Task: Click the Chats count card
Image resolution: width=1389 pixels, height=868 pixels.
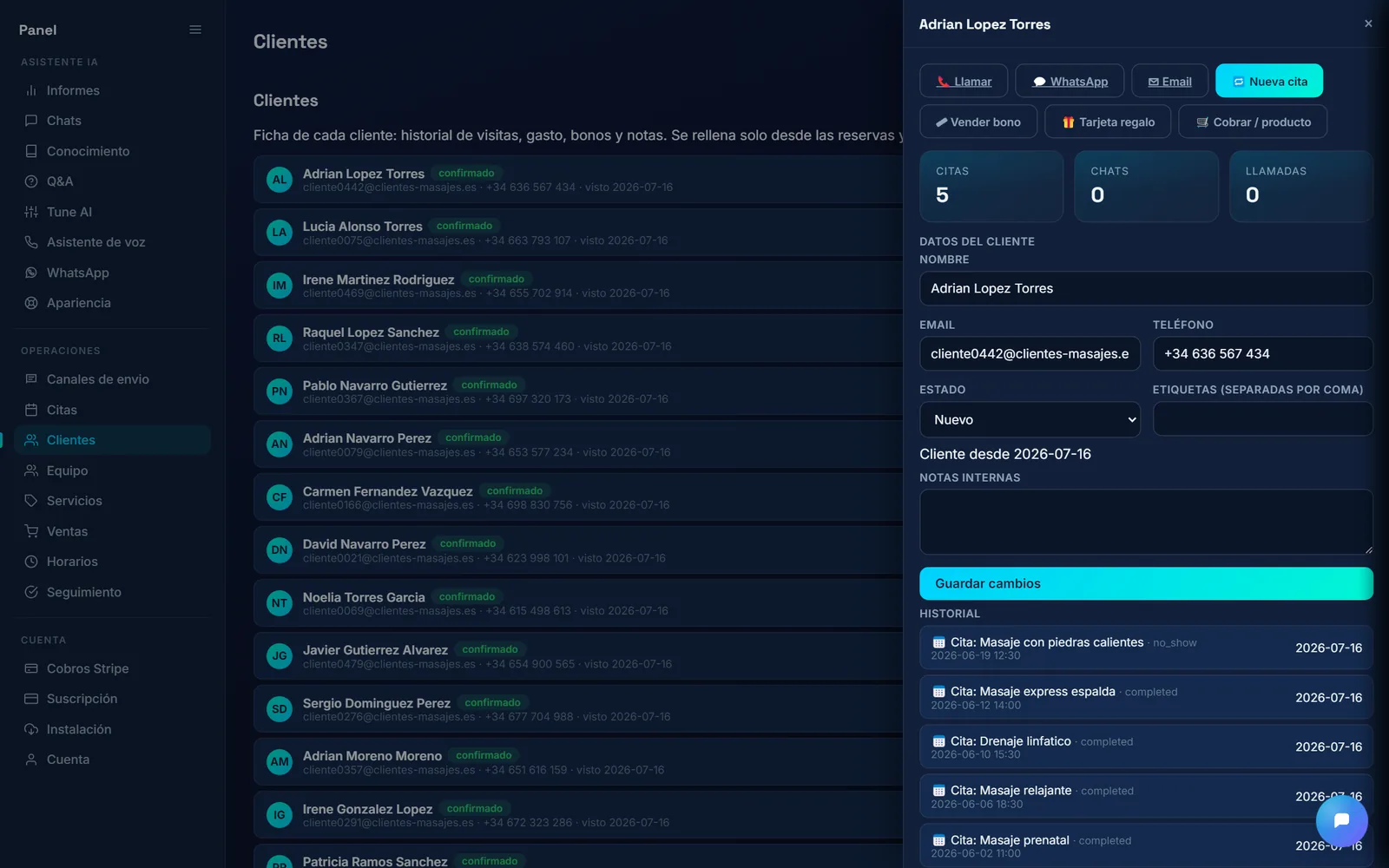Action: click(1146, 187)
